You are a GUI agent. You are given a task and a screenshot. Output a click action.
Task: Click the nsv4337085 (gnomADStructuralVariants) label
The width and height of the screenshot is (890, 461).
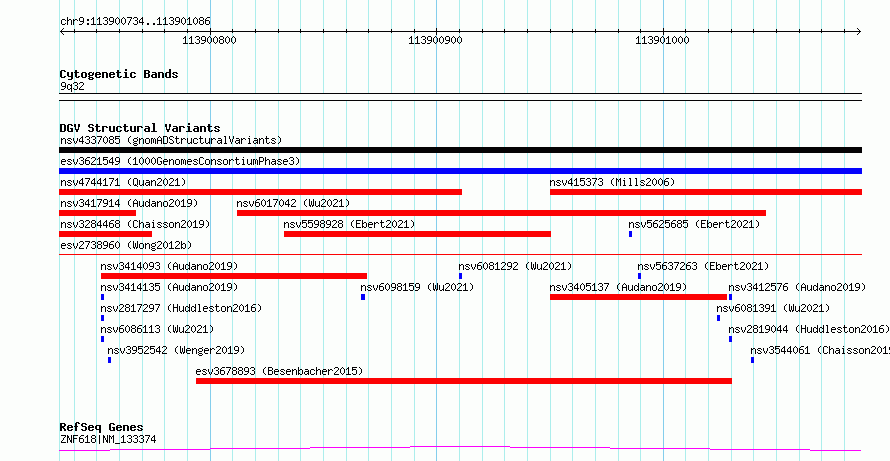coord(171,140)
